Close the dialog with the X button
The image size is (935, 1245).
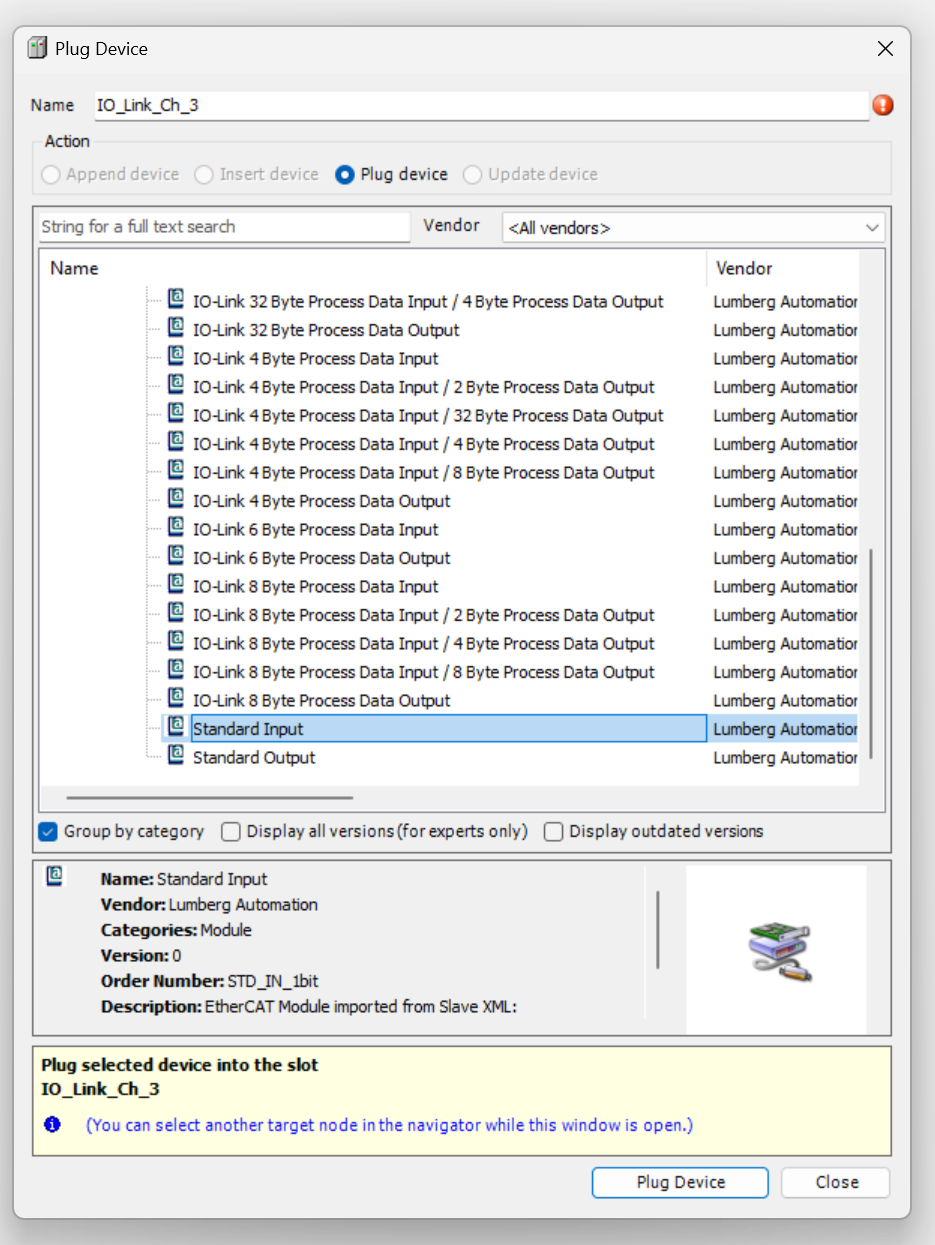point(885,49)
